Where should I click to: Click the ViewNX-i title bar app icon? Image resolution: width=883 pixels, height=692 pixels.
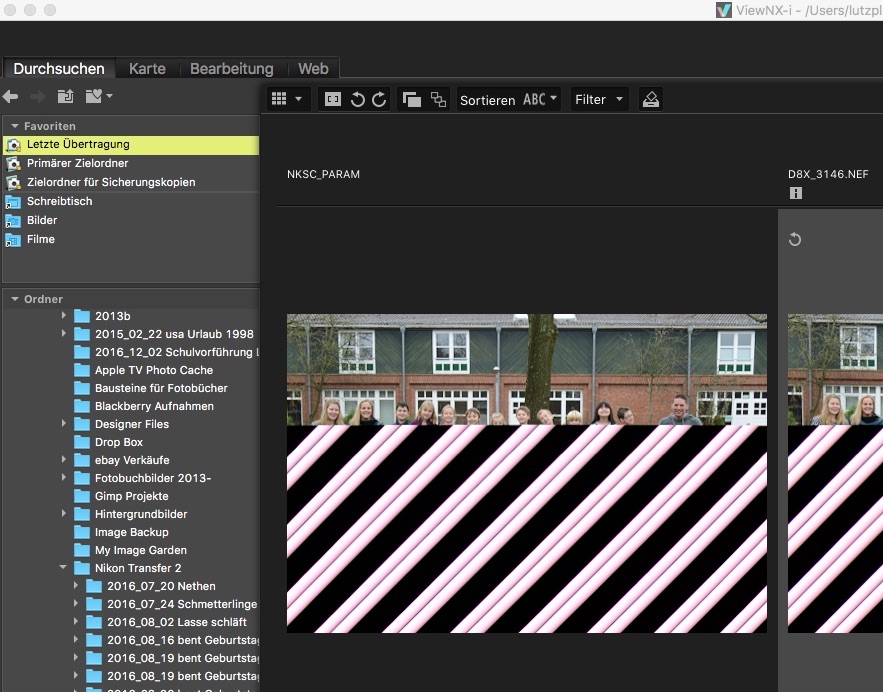(x=724, y=10)
